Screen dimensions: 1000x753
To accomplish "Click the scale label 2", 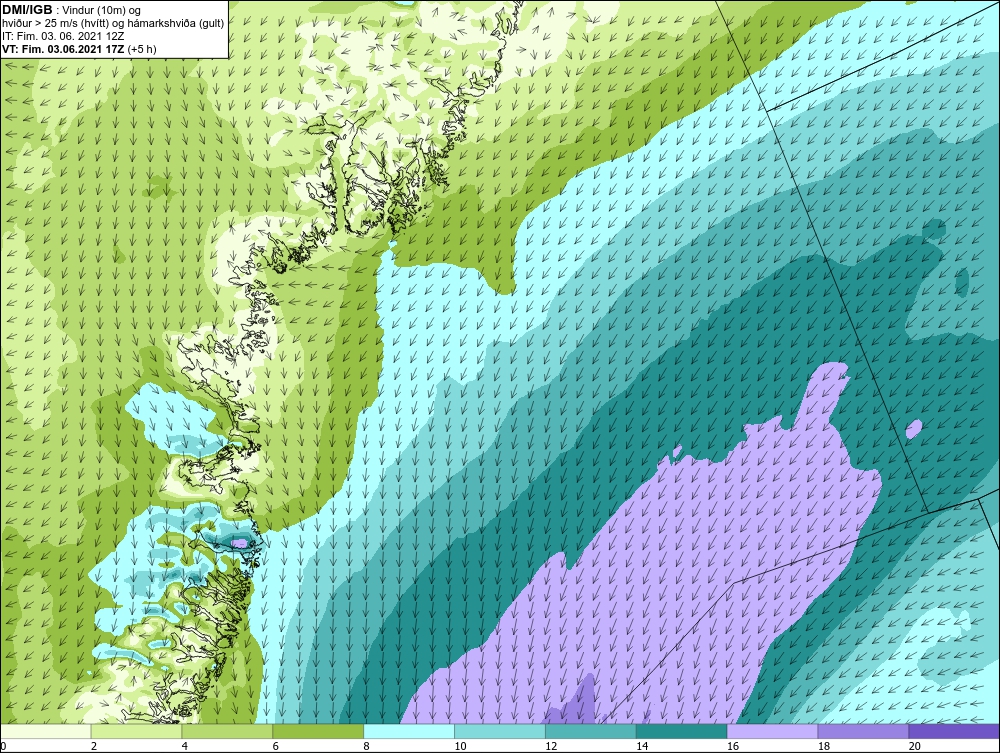I will 94,746.
